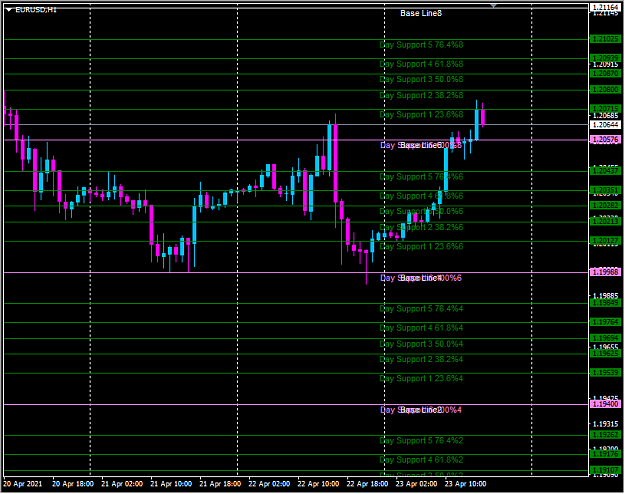Click the triangle icon beside EURUSD,H1 title
The width and height of the screenshot is (625, 494).
click(9, 10)
